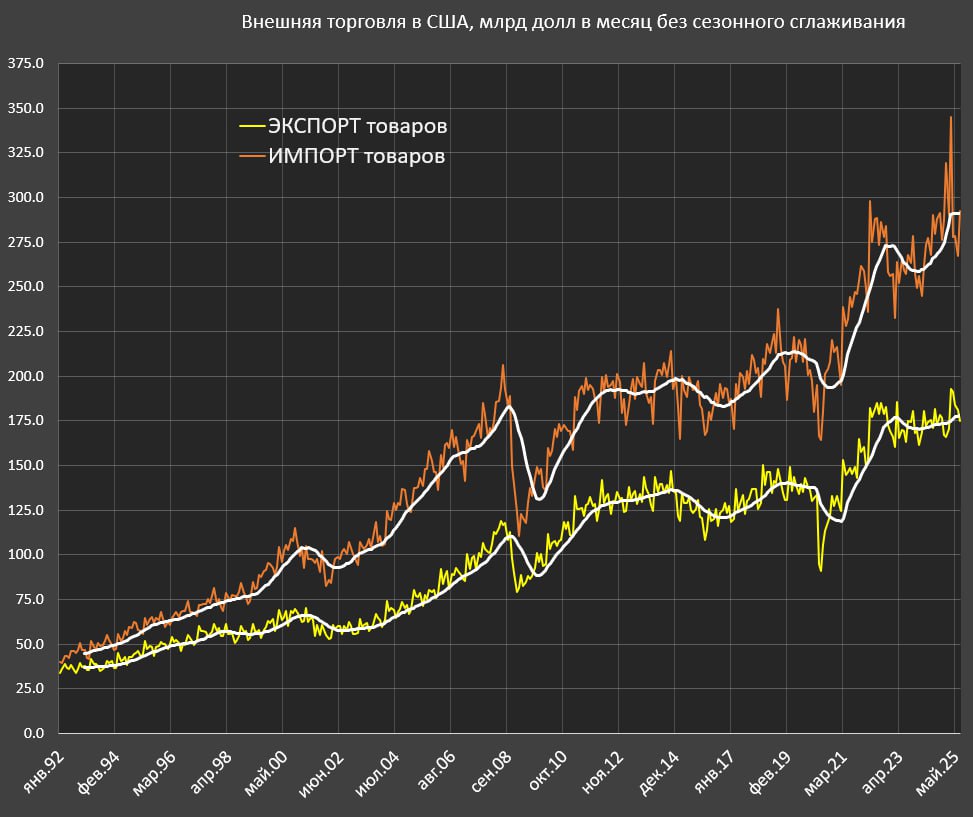Image resolution: width=973 pixels, height=817 pixels.
Task: Click the export dip low in 2020
Action: [820, 569]
